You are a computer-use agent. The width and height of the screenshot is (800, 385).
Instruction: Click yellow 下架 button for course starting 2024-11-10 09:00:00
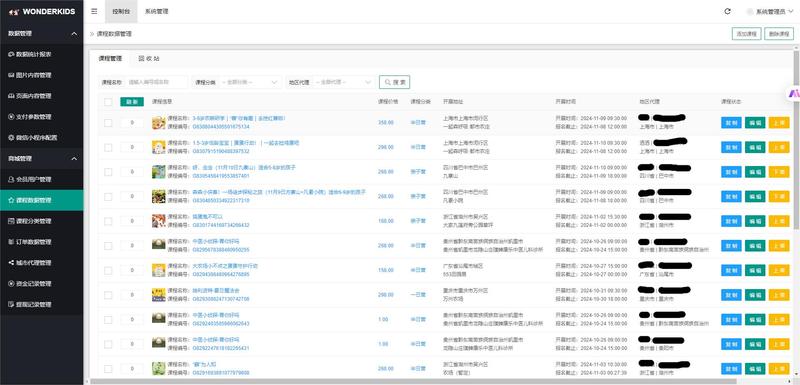[779, 172]
